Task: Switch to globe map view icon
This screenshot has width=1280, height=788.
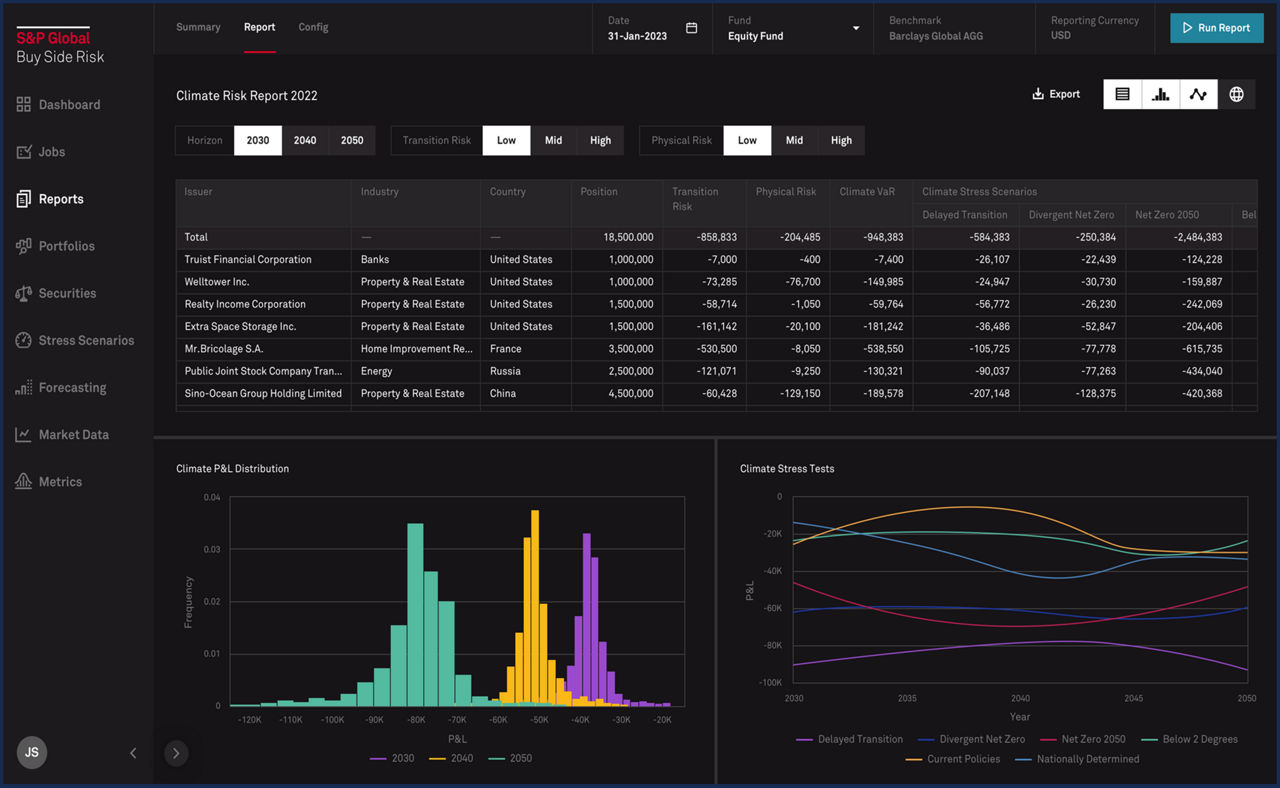Action: point(1237,94)
